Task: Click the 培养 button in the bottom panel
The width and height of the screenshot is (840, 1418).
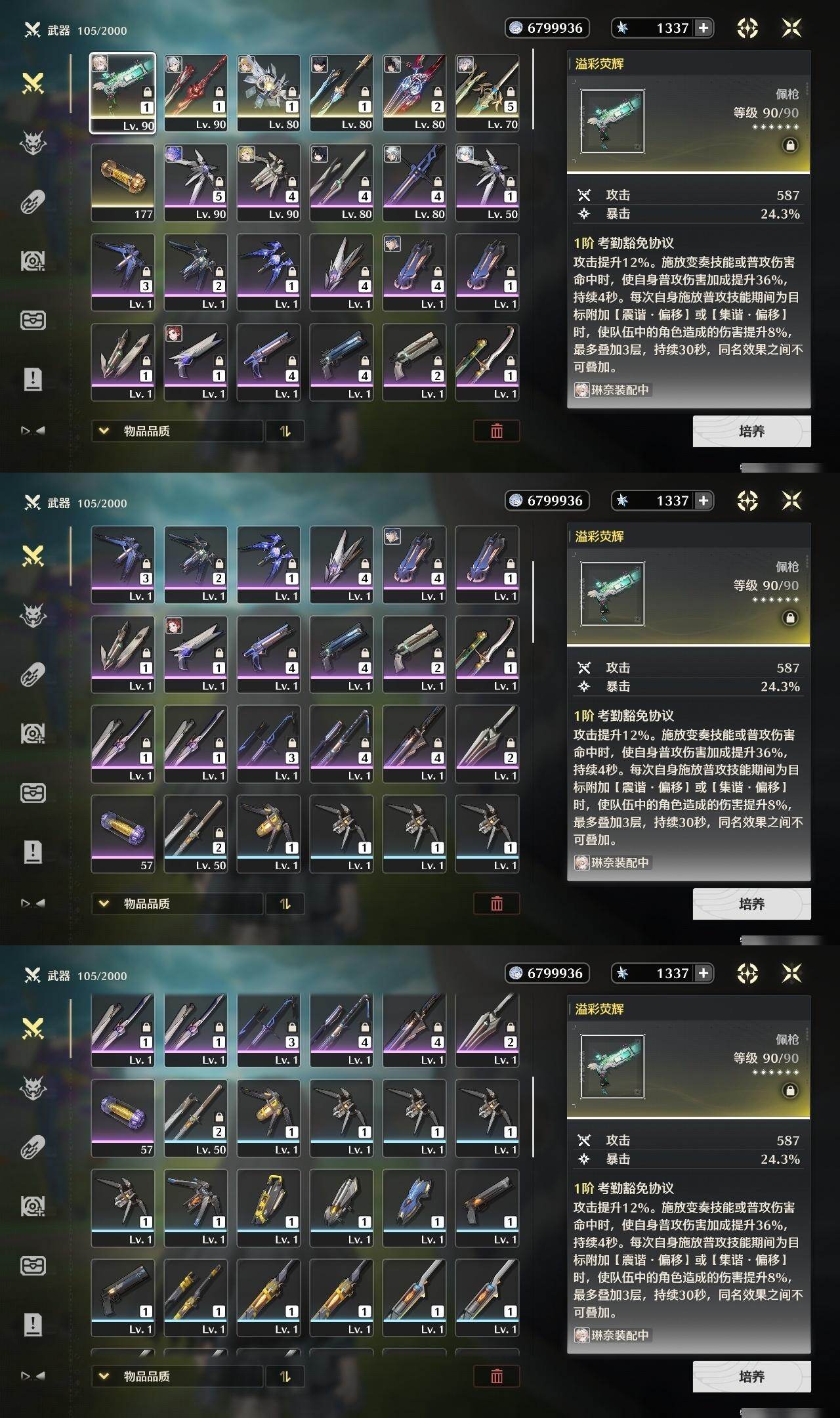Action: click(751, 1377)
